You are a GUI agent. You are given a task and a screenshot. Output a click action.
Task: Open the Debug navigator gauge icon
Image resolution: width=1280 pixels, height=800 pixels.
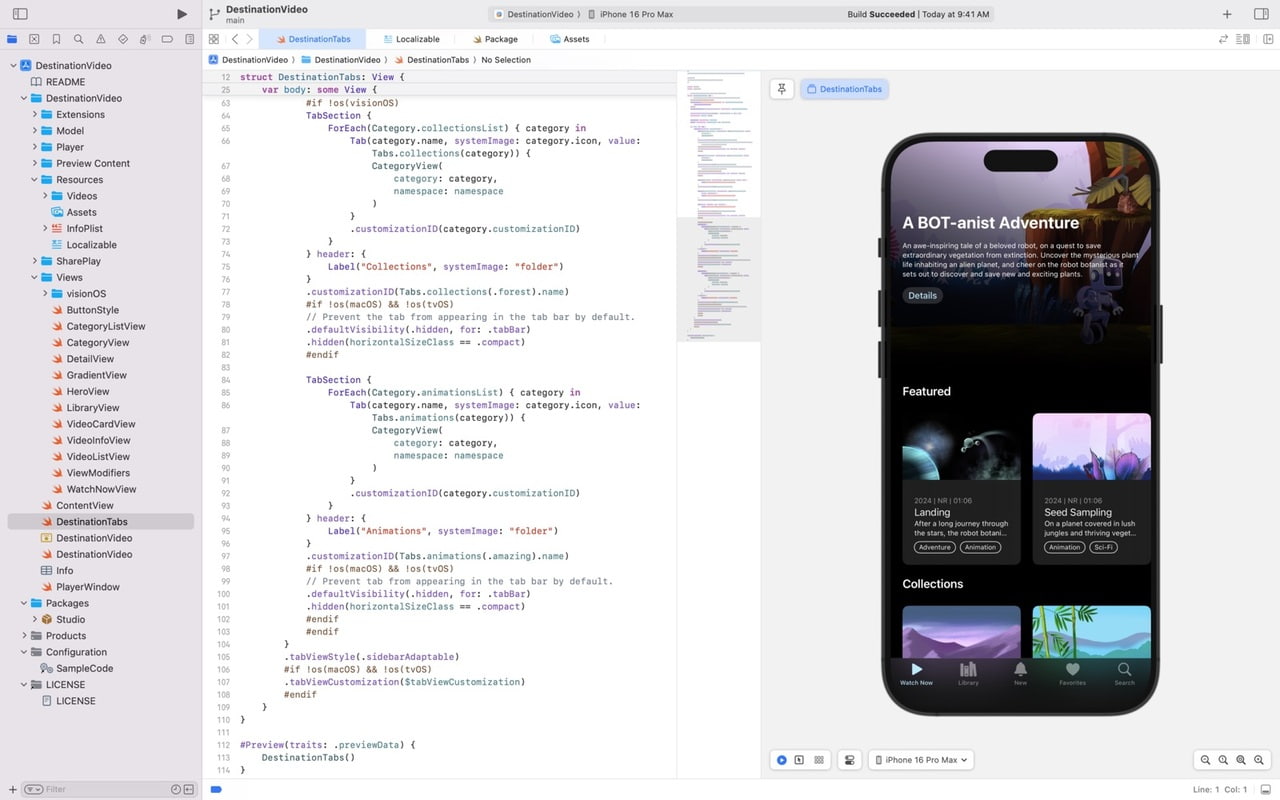[x=145, y=39]
